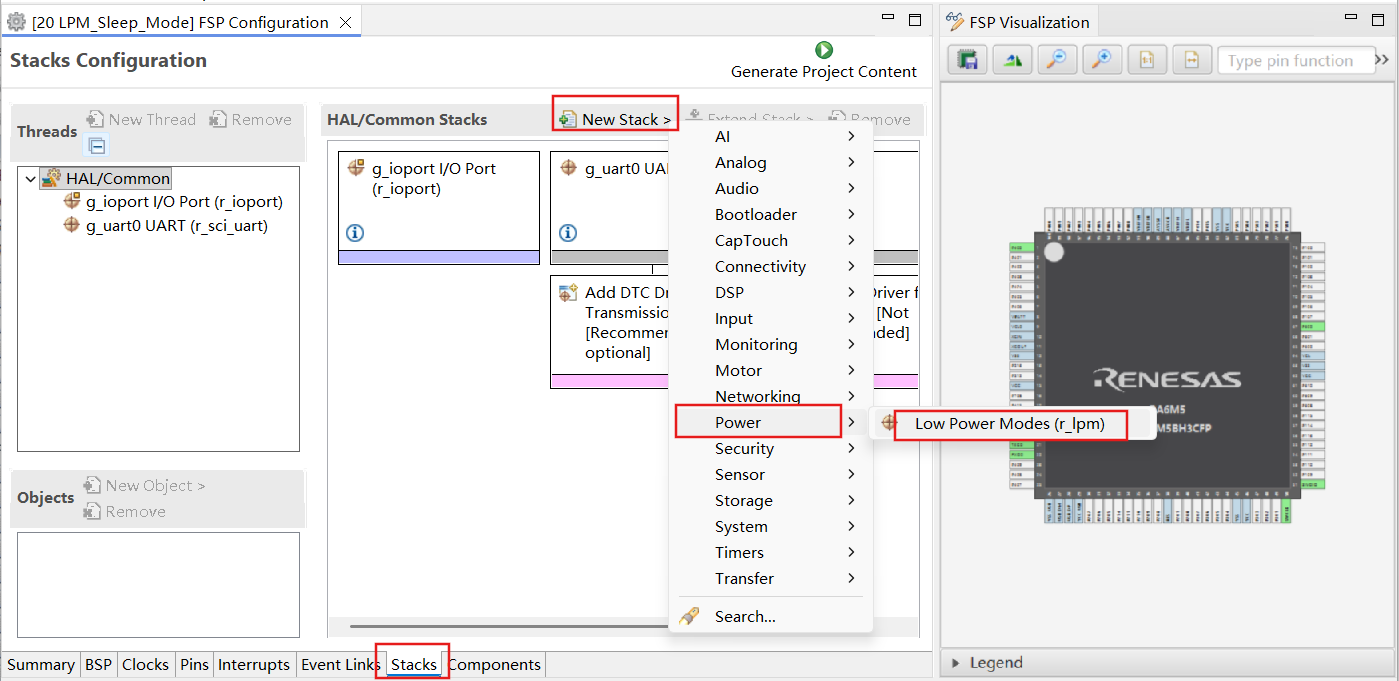Expand the Legend section

[956, 662]
